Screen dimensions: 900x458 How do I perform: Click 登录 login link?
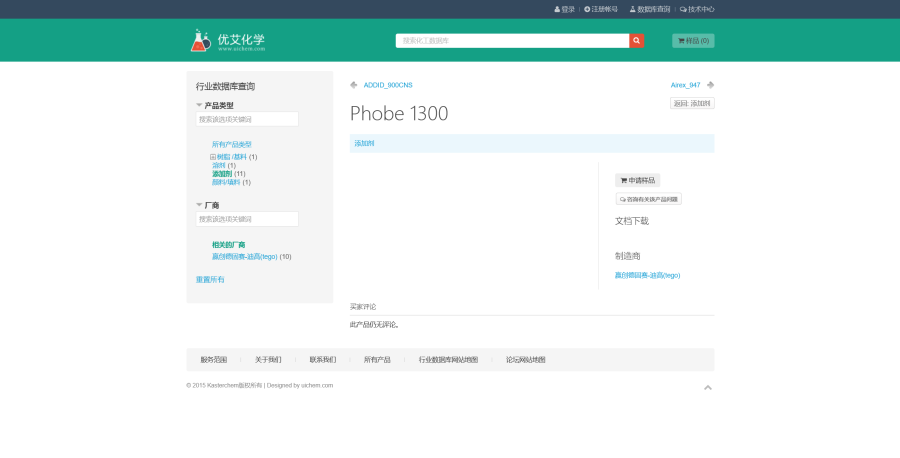565,9
